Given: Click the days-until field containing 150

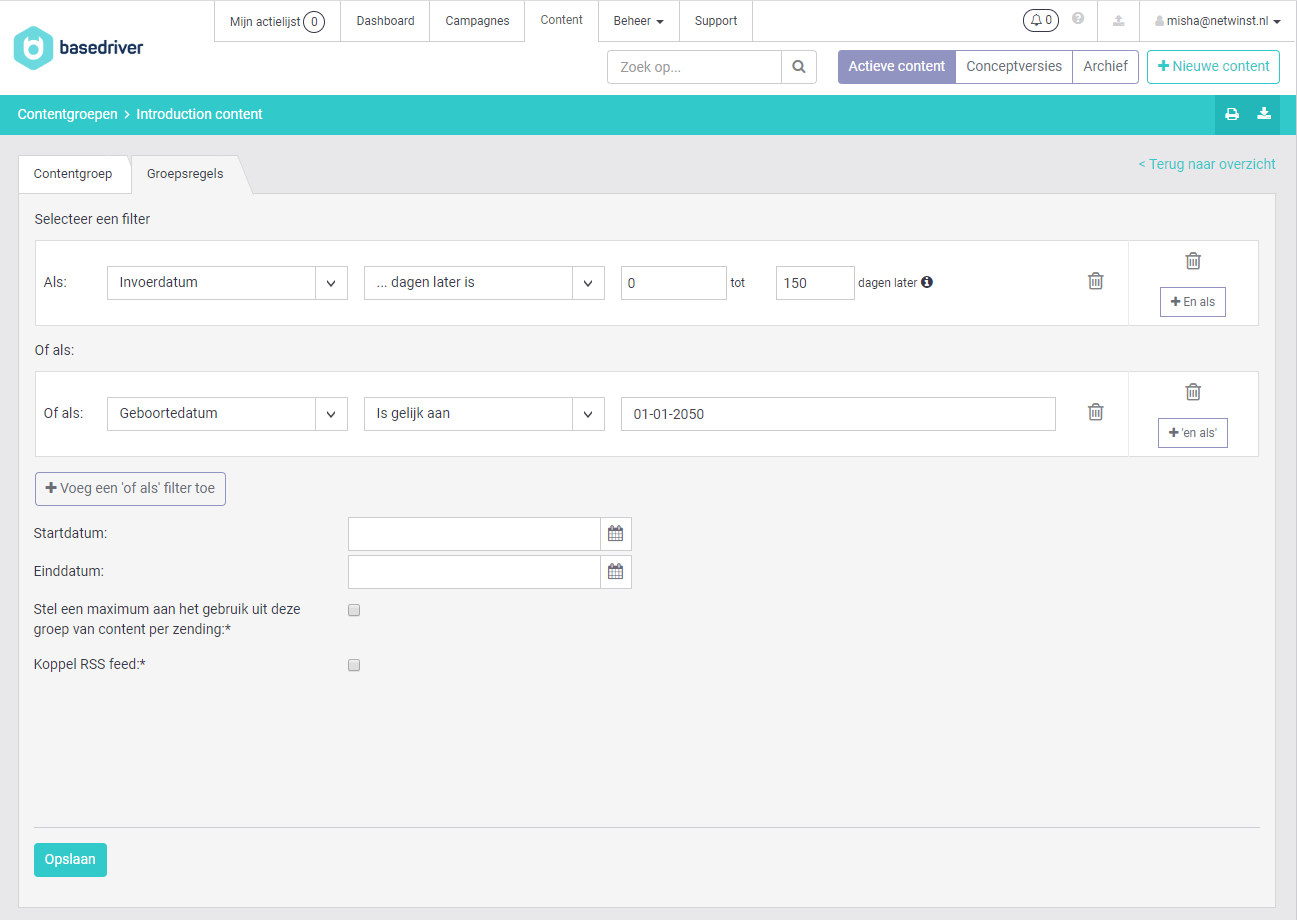Looking at the screenshot, I should click(x=815, y=283).
